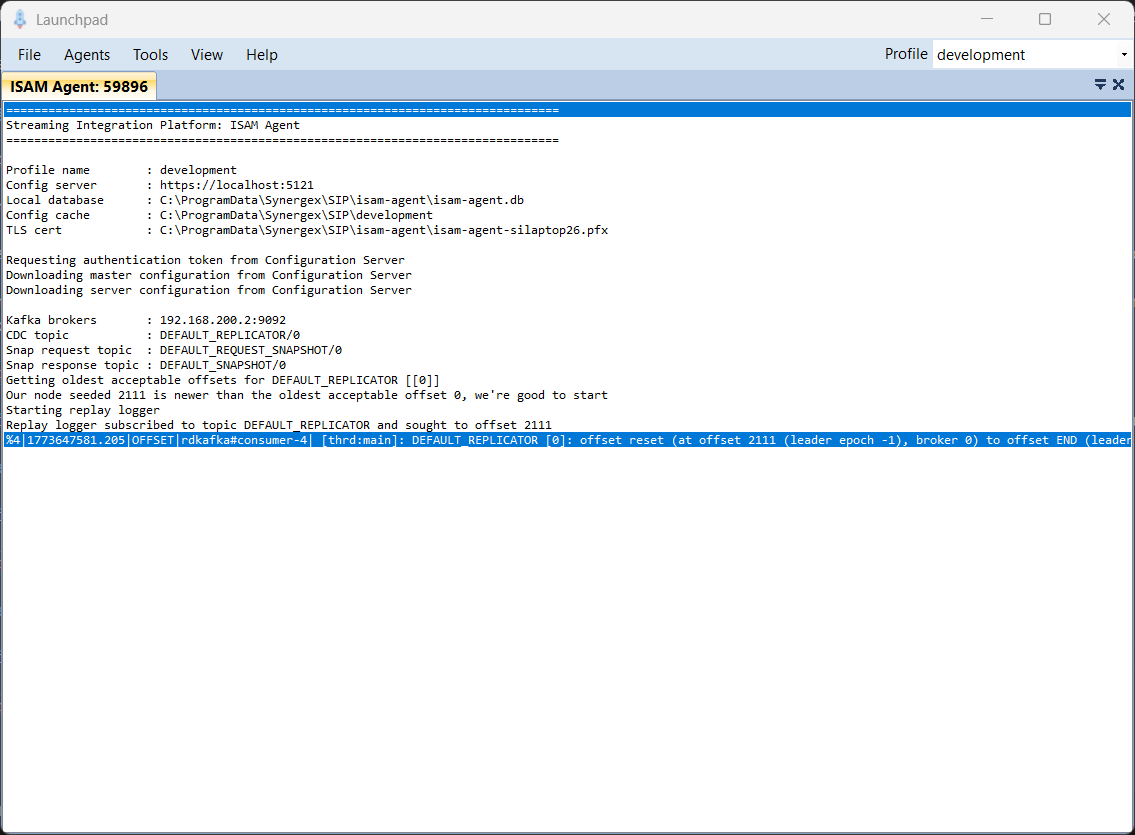Open the View menu
The height and width of the screenshot is (835, 1135).
click(x=206, y=55)
